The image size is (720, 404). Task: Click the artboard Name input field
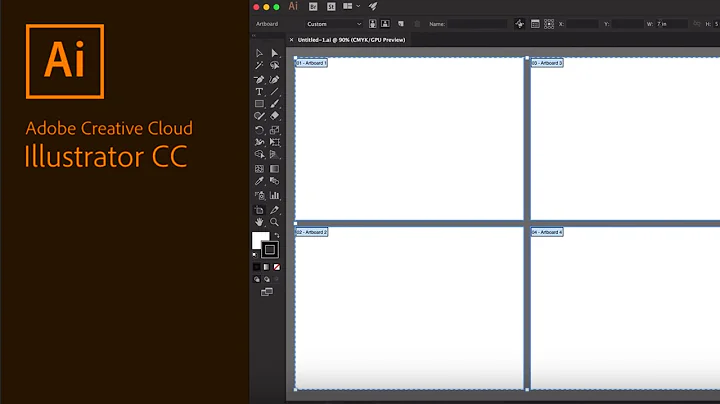point(477,24)
